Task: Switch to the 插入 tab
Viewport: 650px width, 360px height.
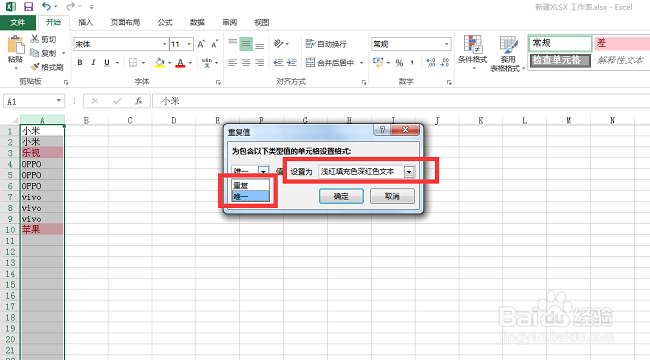Action: (85, 22)
